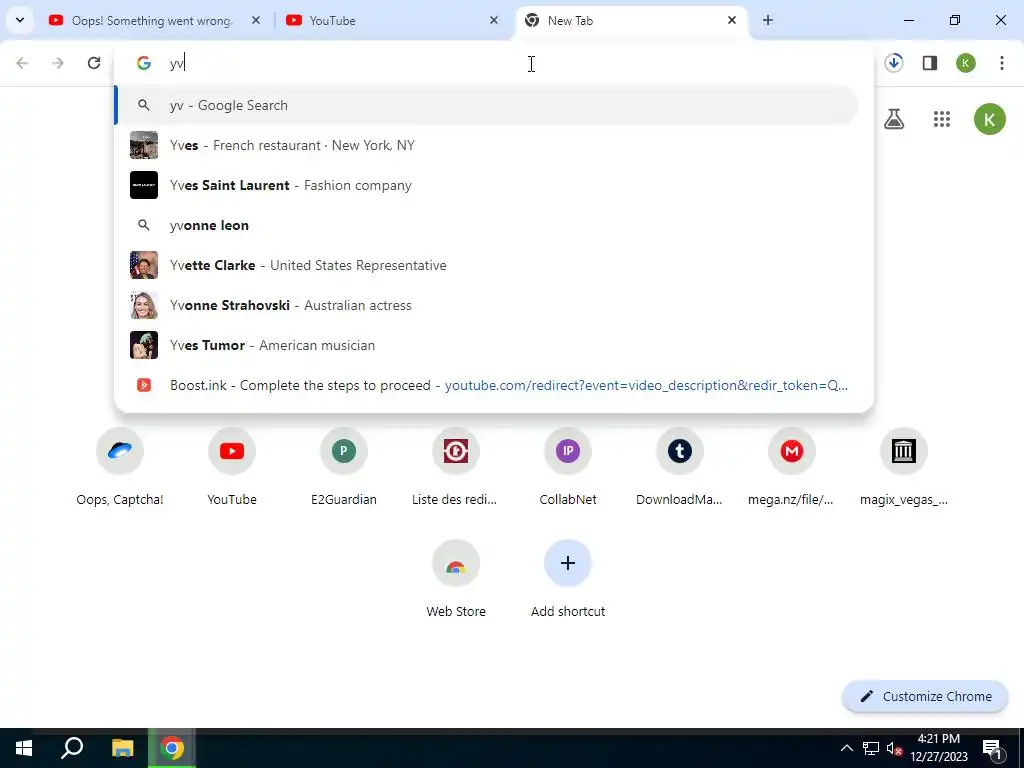The height and width of the screenshot is (768, 1024).
Task: Toggle the Chrome side panel
Action: [930, 63]
